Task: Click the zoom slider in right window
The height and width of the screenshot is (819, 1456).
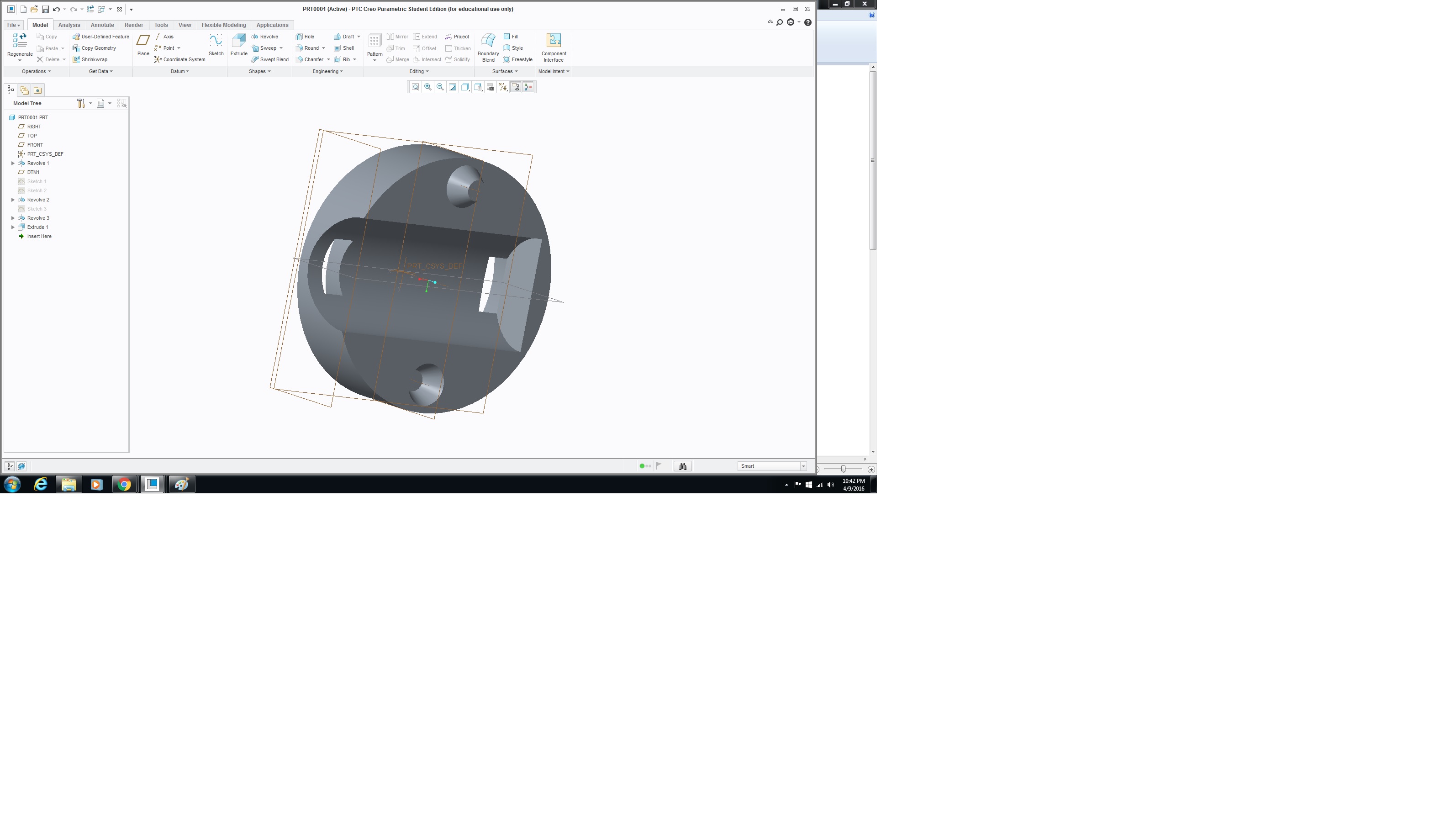Action: pos(843,469)
